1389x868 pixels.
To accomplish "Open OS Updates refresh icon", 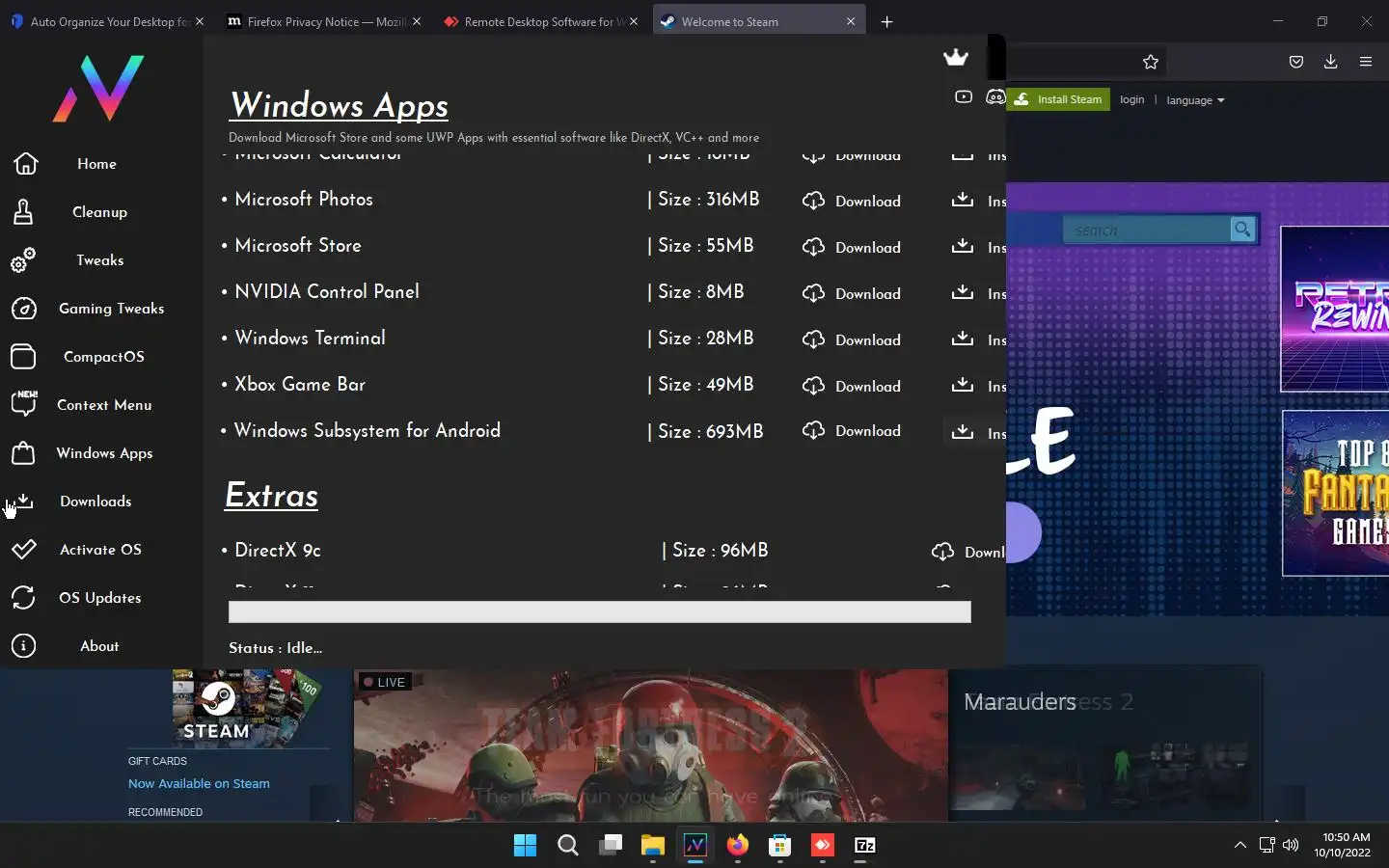I will (x=23, y=598).
